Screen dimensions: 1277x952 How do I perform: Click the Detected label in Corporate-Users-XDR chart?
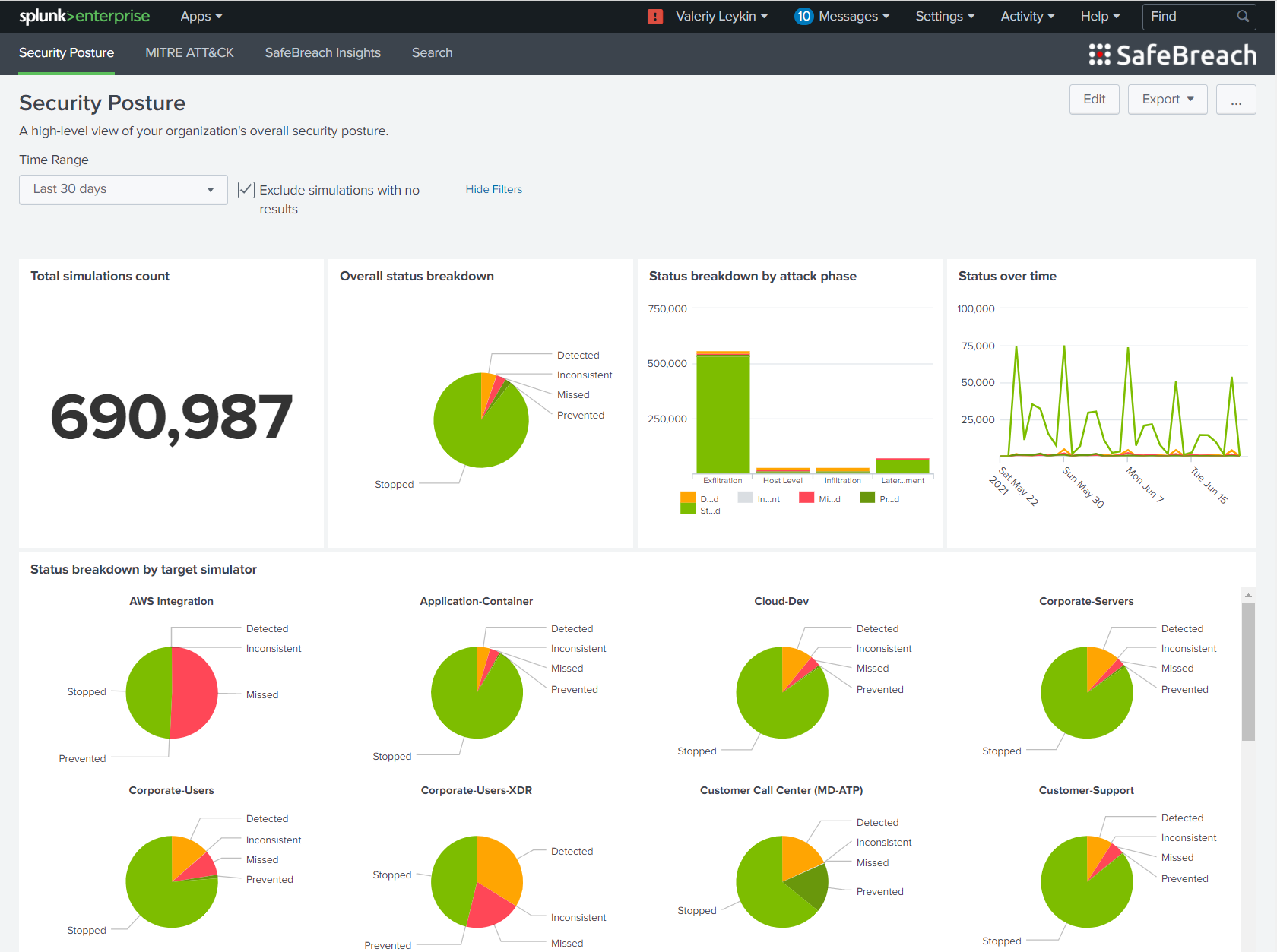tap(572, 851)
